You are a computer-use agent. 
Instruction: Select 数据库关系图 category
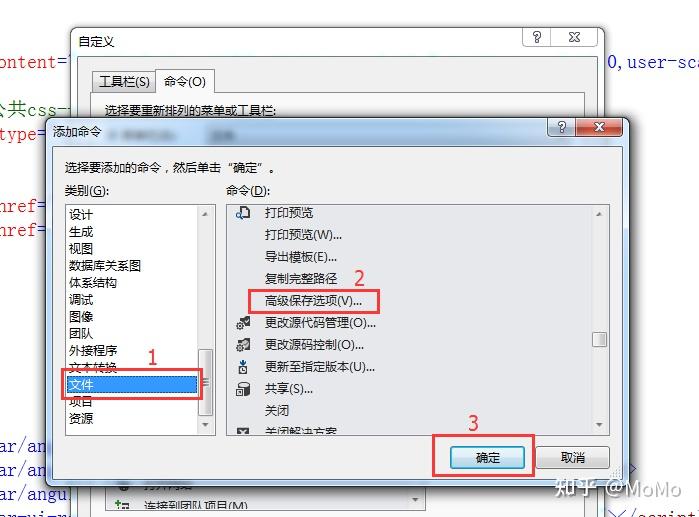tap(105, 266)
